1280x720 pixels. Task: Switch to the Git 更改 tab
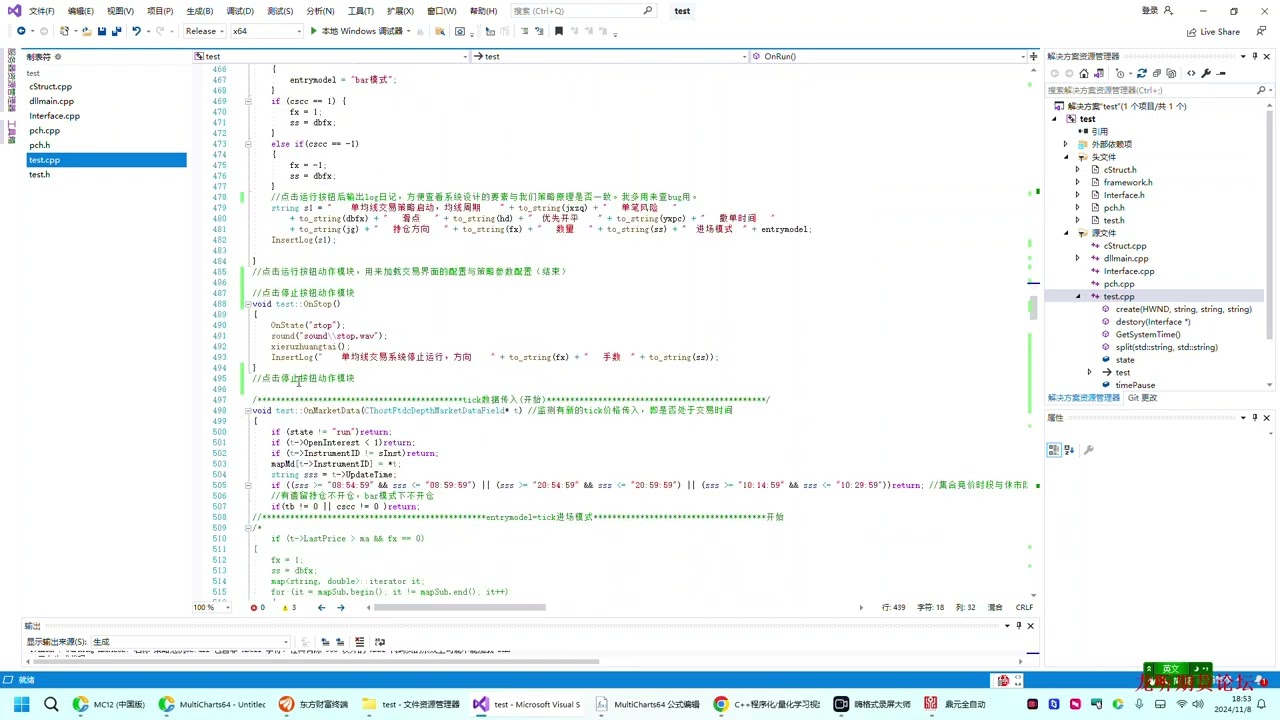pyautogui.click(x=1142, y=398)
